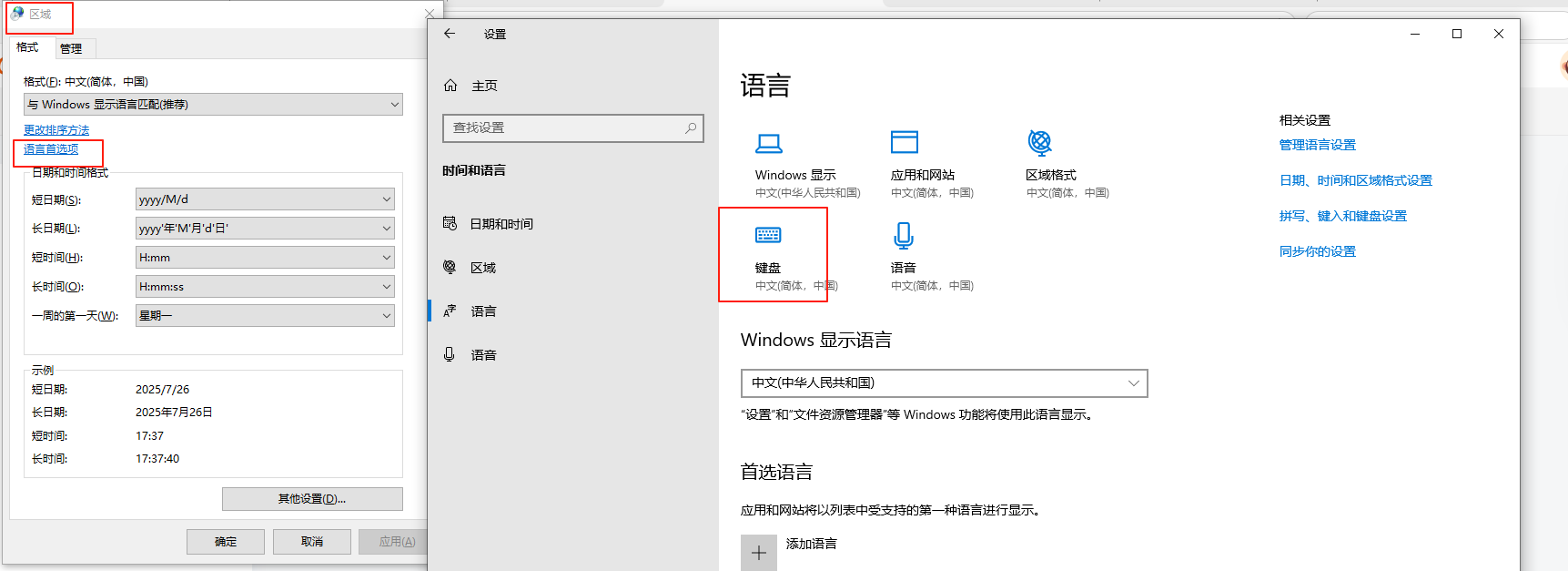Screen dimensions: 1568x571
Task: Click the 语言 page title
Action: click(765, 86)
